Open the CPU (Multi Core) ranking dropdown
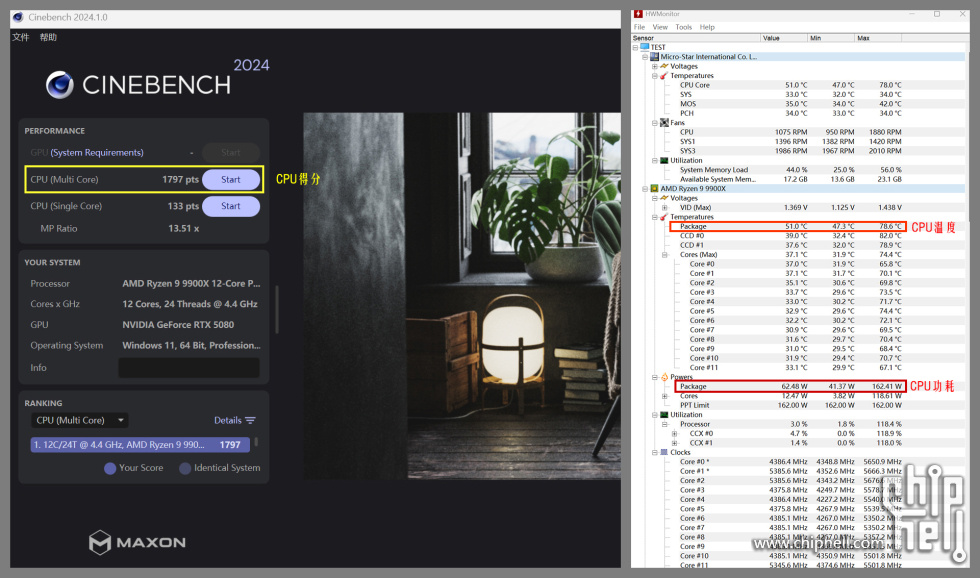Screen dimensions: 980x578 pyautogui.click(x=80, y=420)
